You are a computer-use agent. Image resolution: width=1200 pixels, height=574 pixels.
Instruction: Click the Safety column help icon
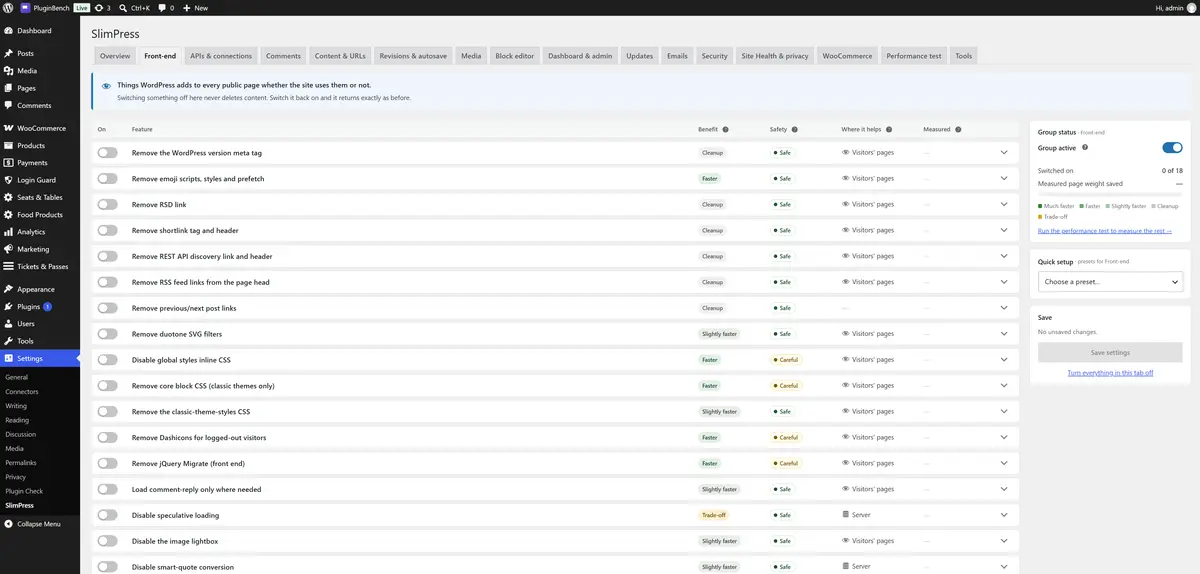[797, 129]
